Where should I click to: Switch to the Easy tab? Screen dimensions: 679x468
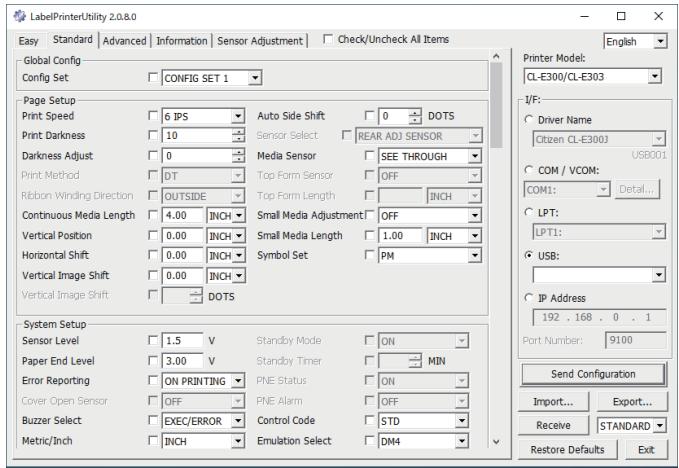coord(29,41)
